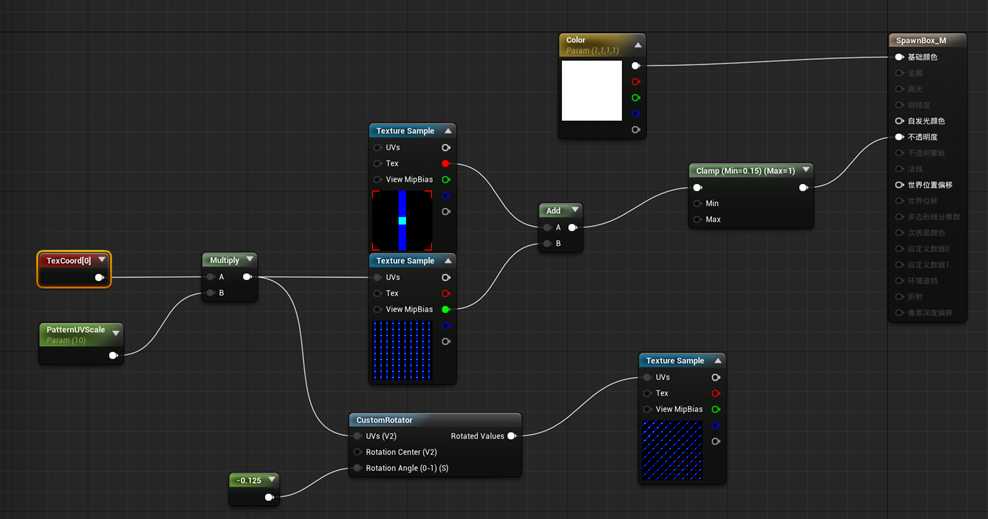Click green output pin of dot-grid Texture Sample

click(x=446, y=309)
